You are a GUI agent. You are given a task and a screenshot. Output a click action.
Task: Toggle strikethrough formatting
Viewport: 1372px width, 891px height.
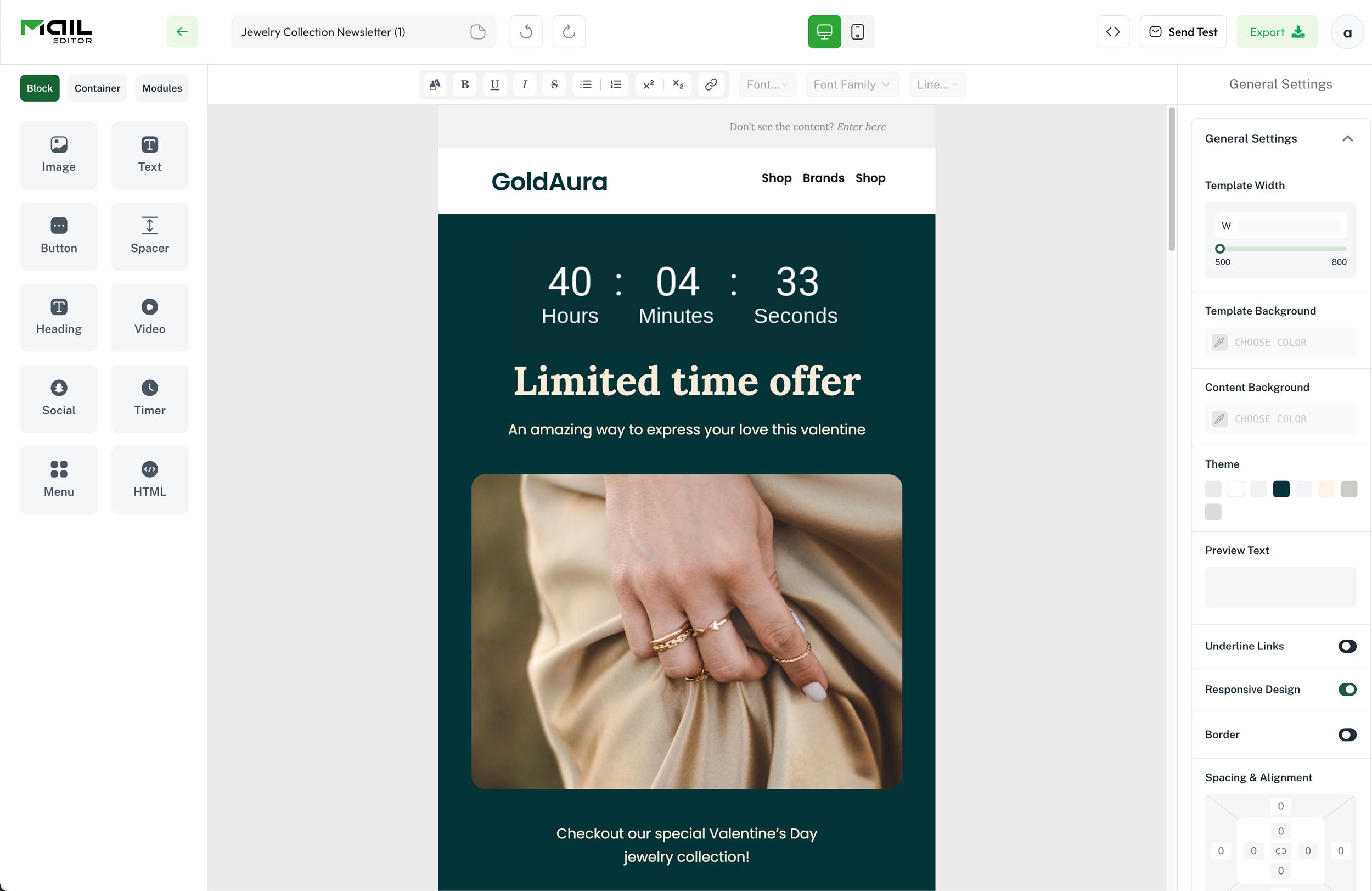click(x=554, y=85)
